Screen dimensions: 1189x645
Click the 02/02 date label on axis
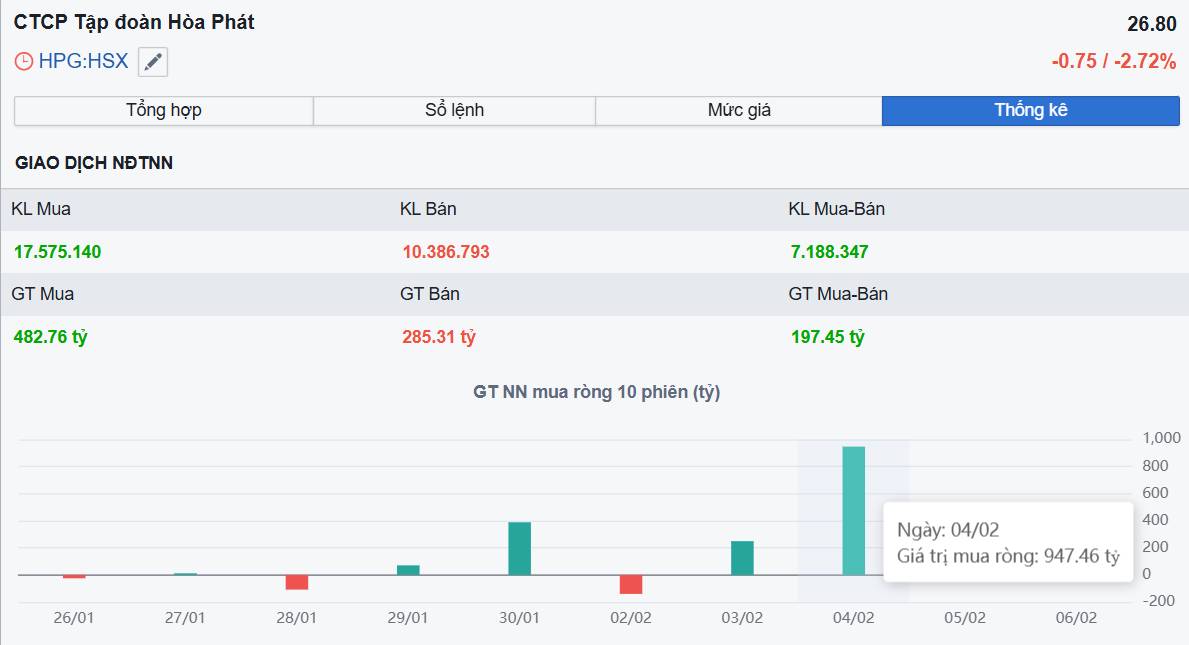pyautogui.click(x=631, y=618)
